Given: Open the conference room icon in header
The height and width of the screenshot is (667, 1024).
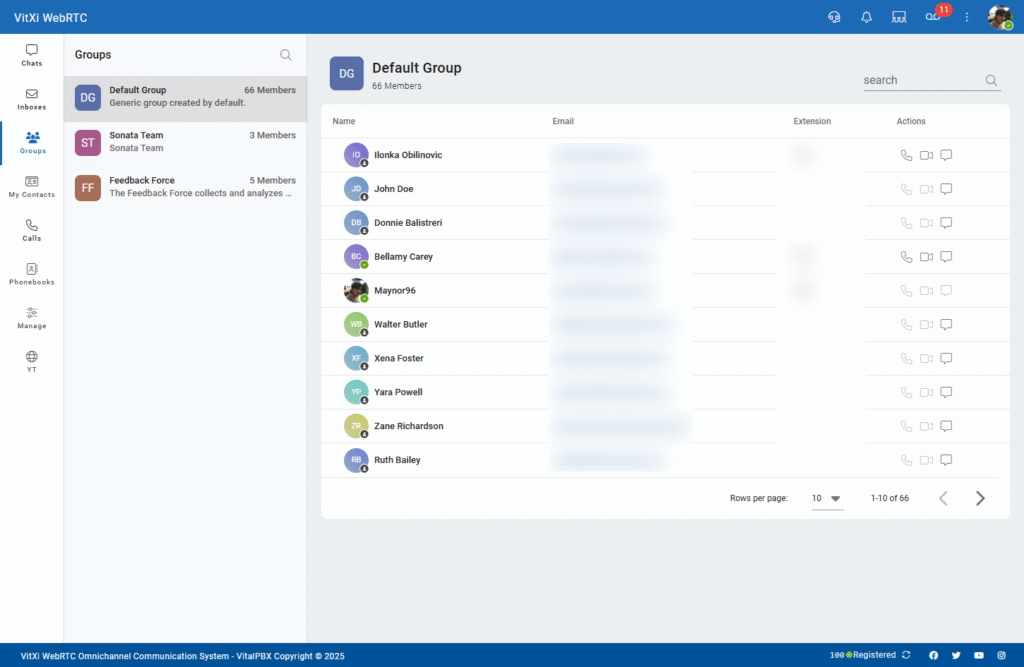Looking at the screenshot, I should pos(899,17).
